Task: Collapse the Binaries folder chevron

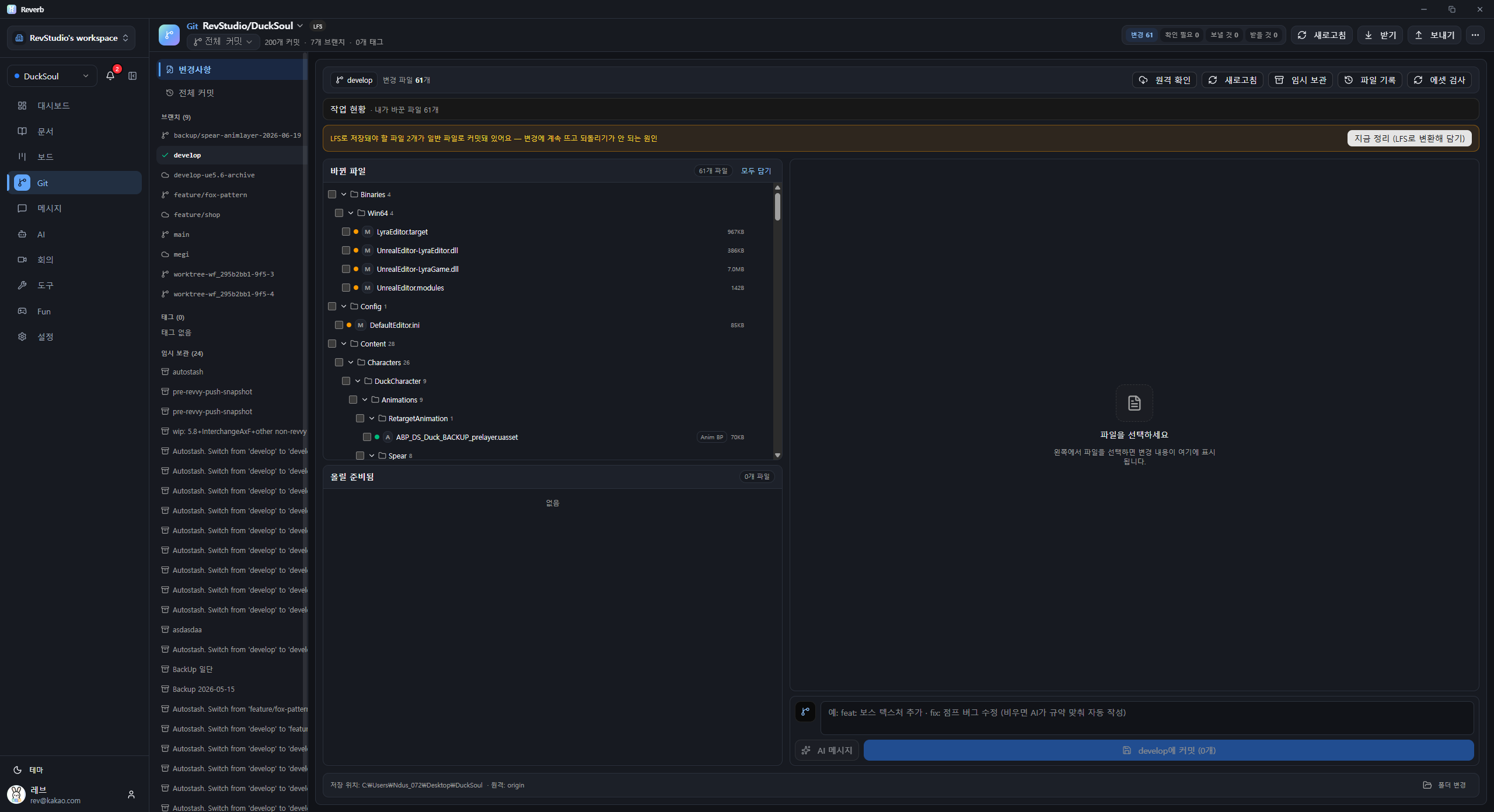Action: (344, 194)
